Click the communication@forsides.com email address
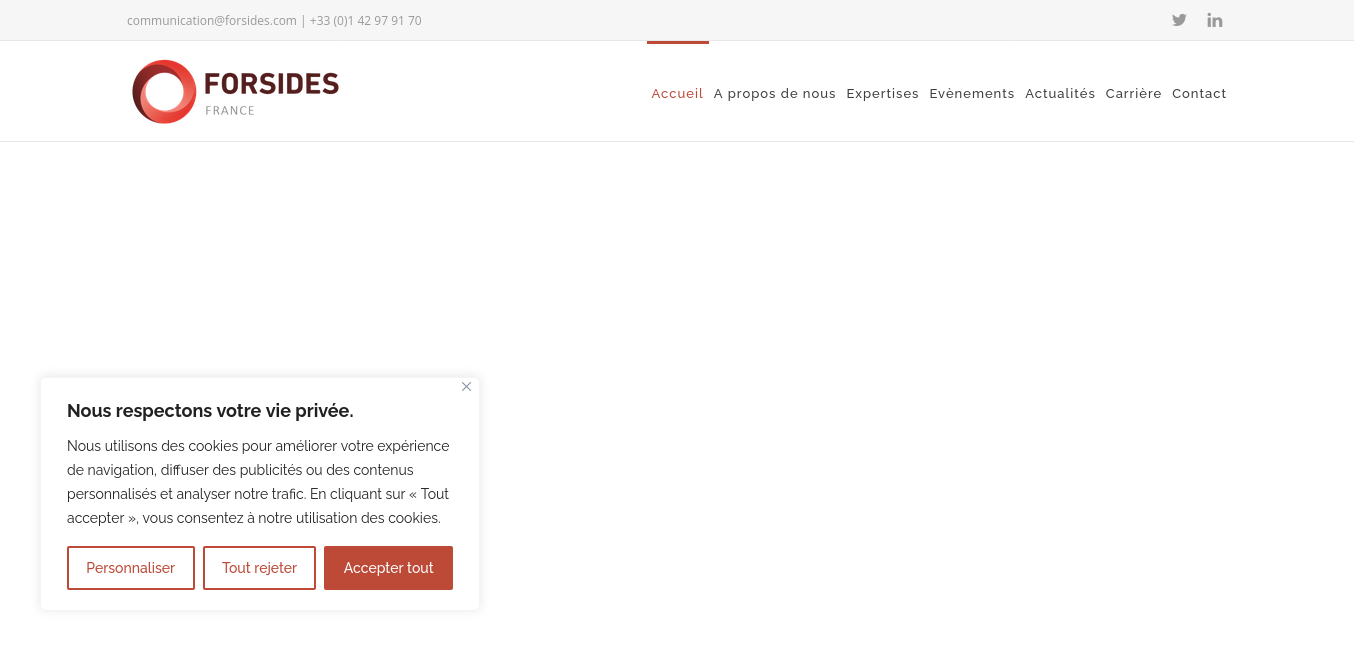Screen dimensions: 1366x651 212,21
